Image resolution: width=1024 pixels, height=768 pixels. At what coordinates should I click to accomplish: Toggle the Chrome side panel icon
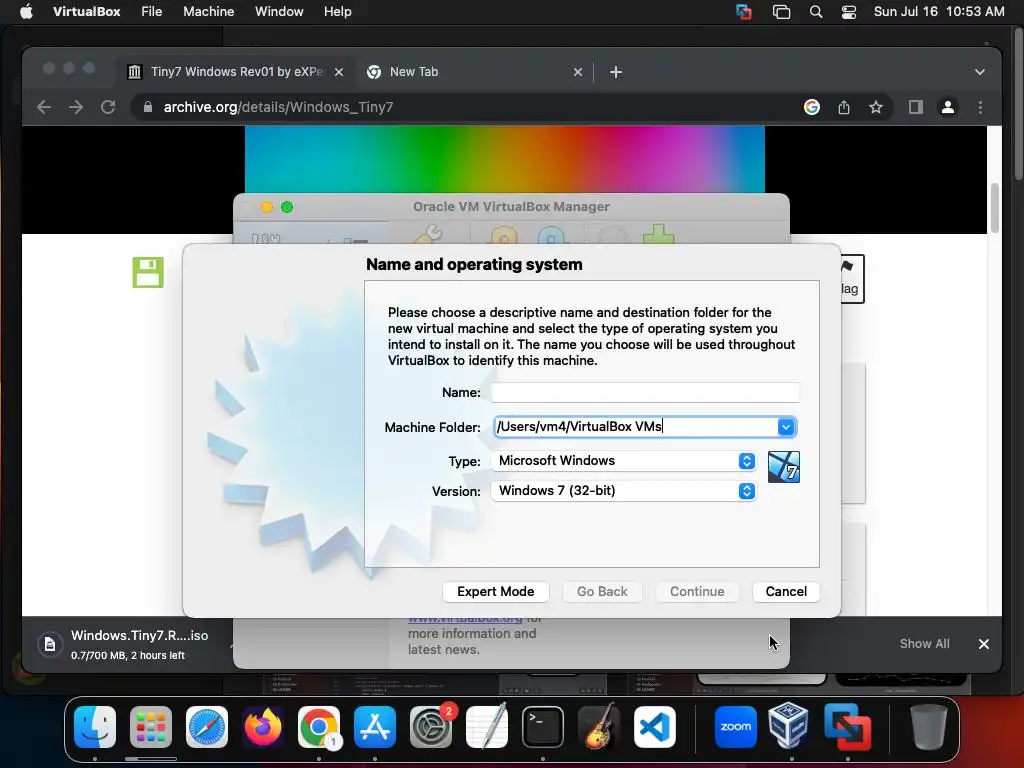point(916,107)
